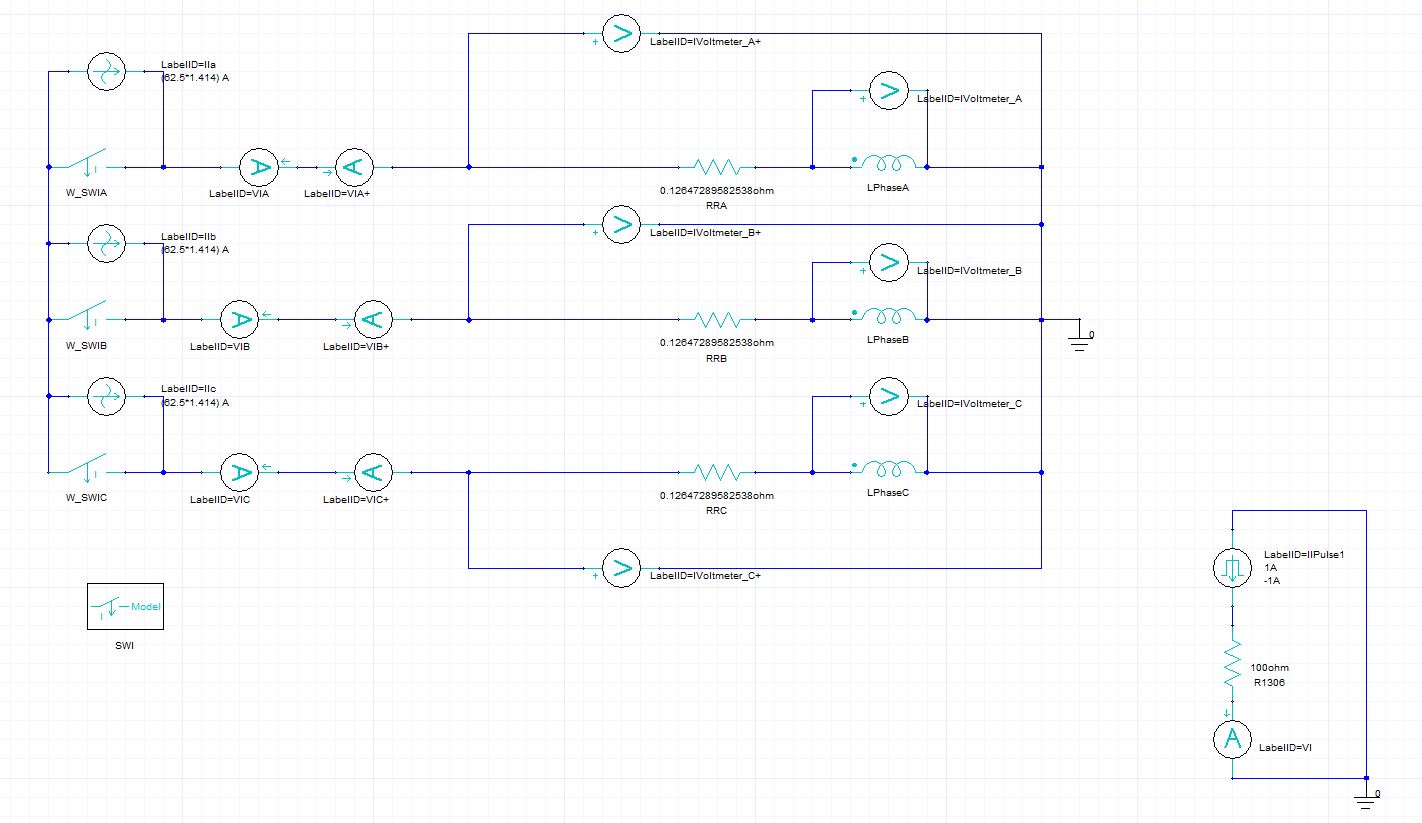The image size is (1422, 823).
Task: Select ground symbol next to phase B line
Action: click(1079, 339)
